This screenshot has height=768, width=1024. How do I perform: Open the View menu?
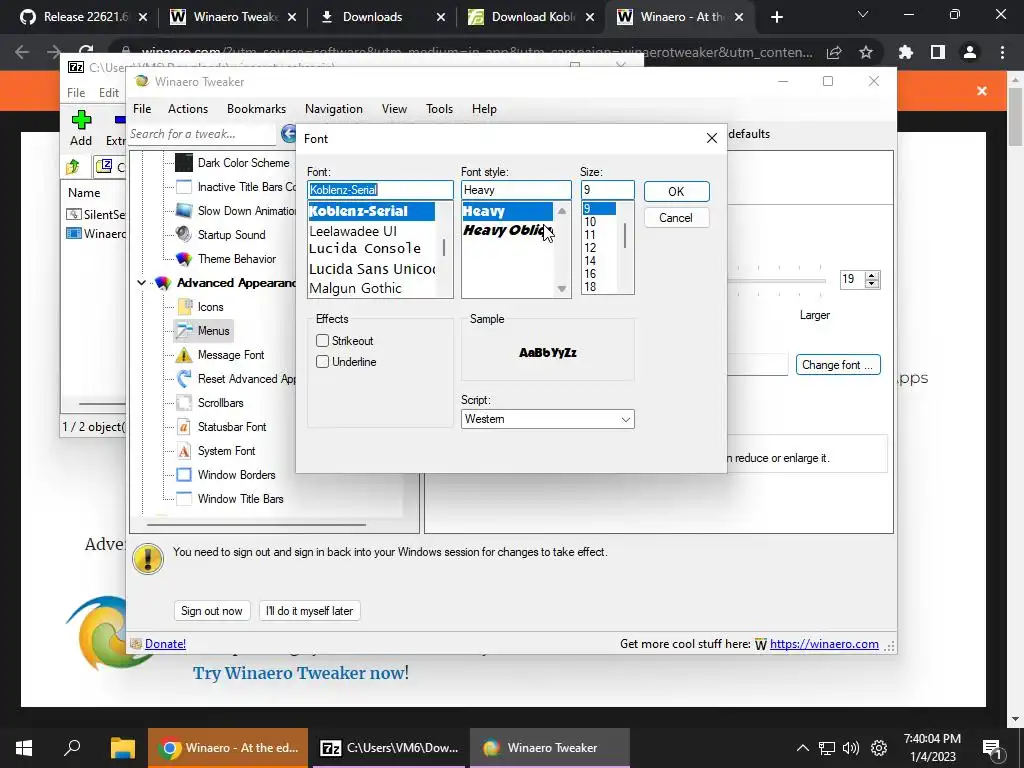point(394,109)
